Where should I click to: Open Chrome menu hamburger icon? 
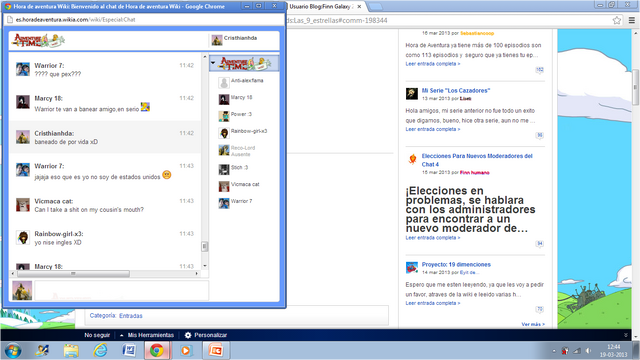point(631,20)
